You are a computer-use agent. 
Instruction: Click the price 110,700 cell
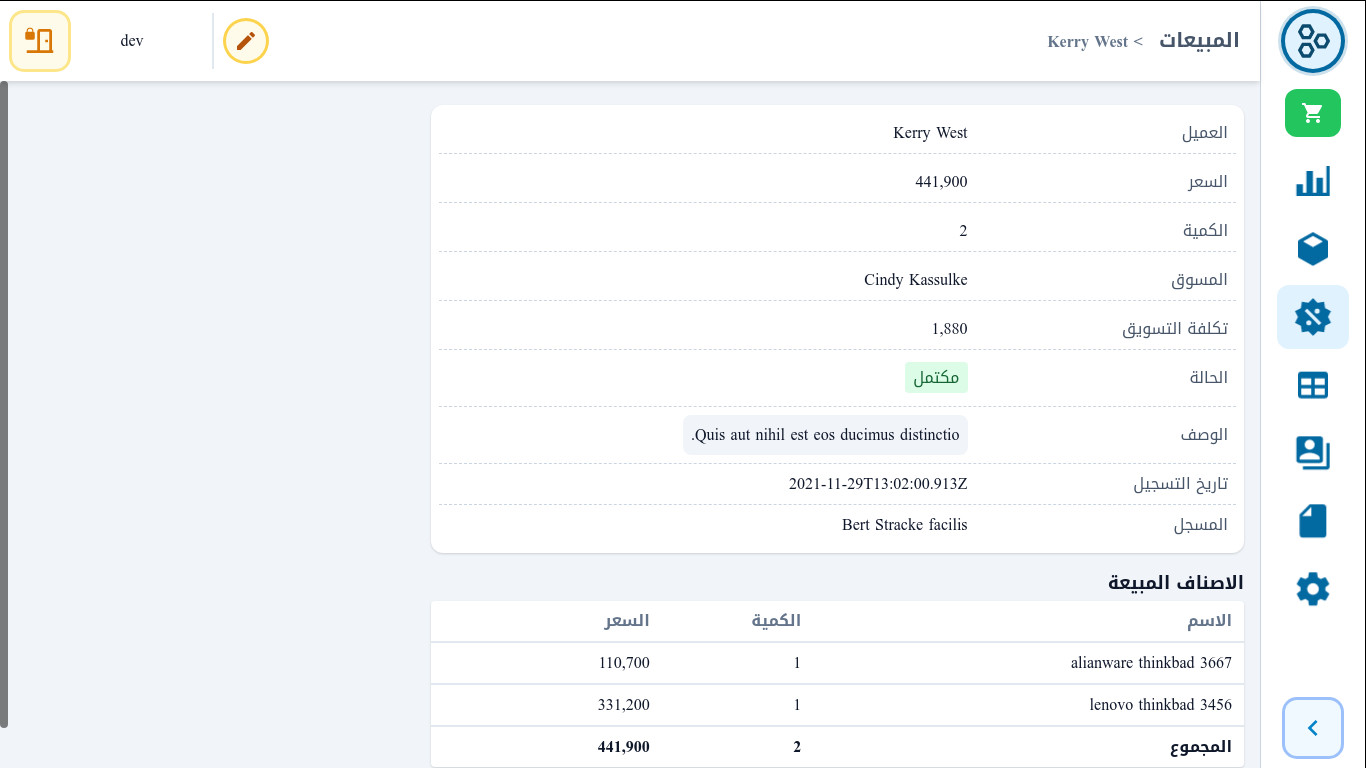(624, 663)
